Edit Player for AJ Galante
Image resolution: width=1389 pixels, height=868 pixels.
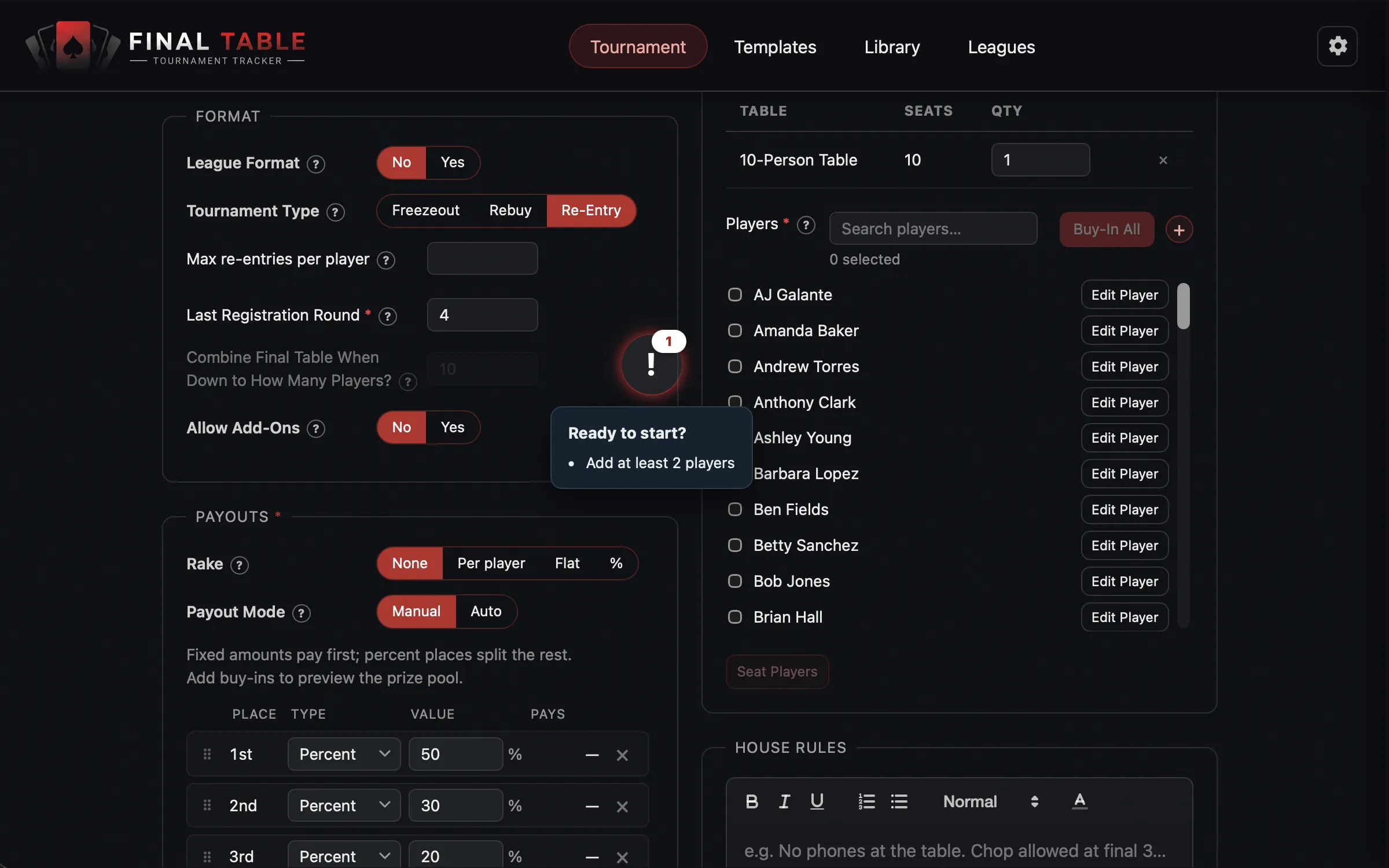[x=1125, y=295]
